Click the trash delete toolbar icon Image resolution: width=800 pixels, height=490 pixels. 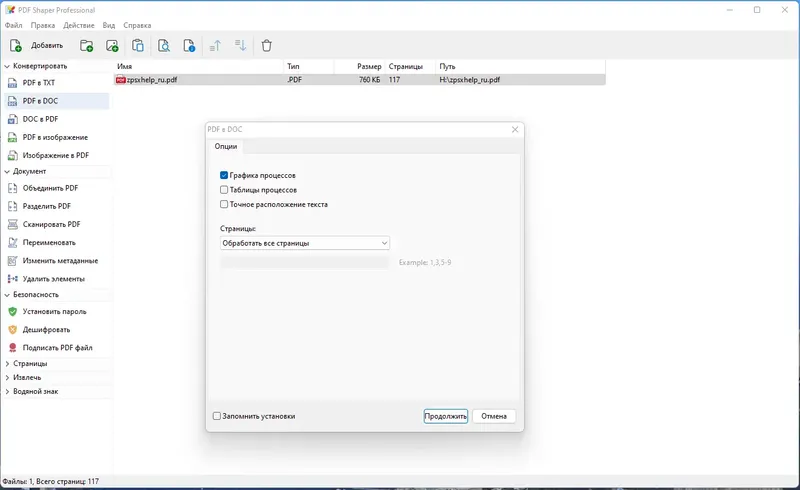coord(266,45)
